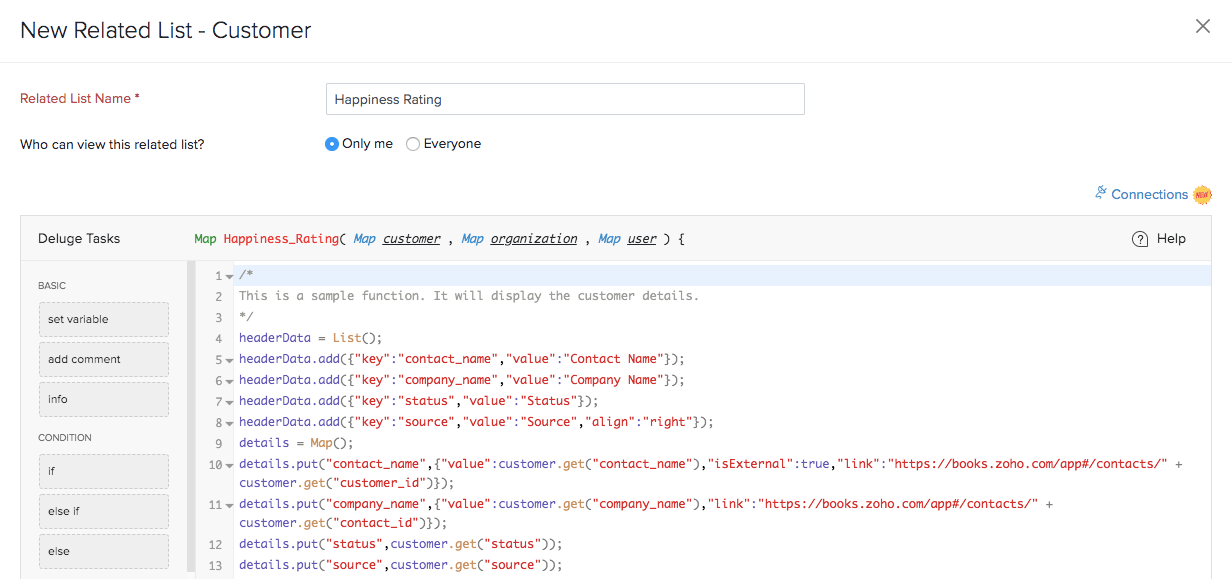Close the New Related List dialog
This screenshot has height=579, width=1232.
click(x=1202, y=27)
